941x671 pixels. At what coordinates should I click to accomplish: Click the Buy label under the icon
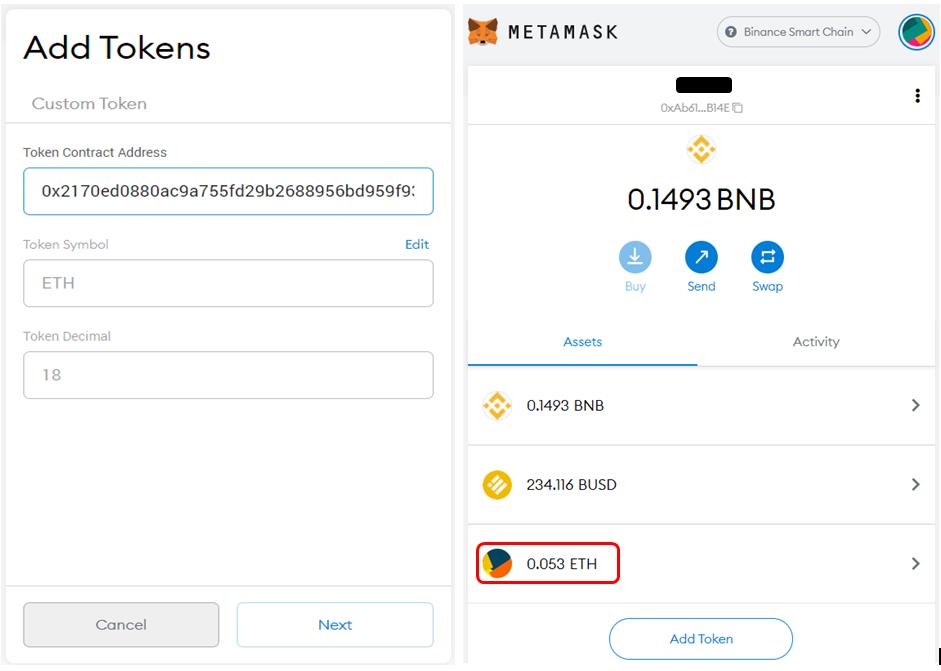click(635, 286)
